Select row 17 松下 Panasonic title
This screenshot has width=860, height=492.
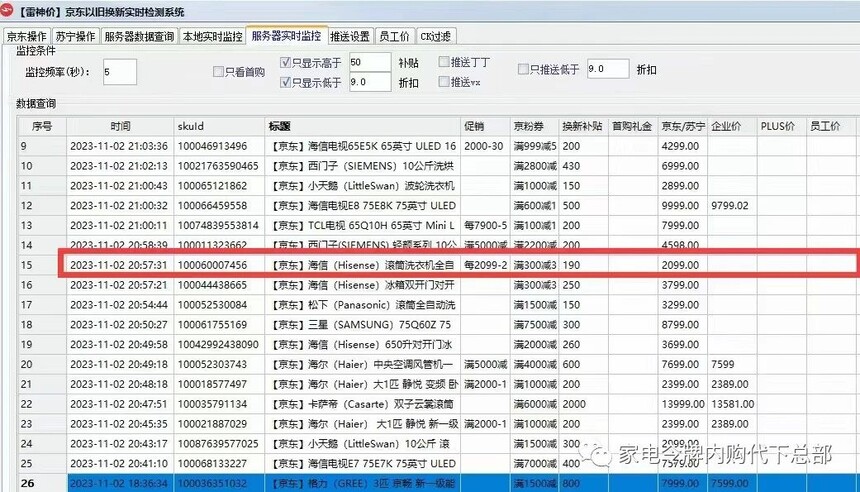point(363,304)
